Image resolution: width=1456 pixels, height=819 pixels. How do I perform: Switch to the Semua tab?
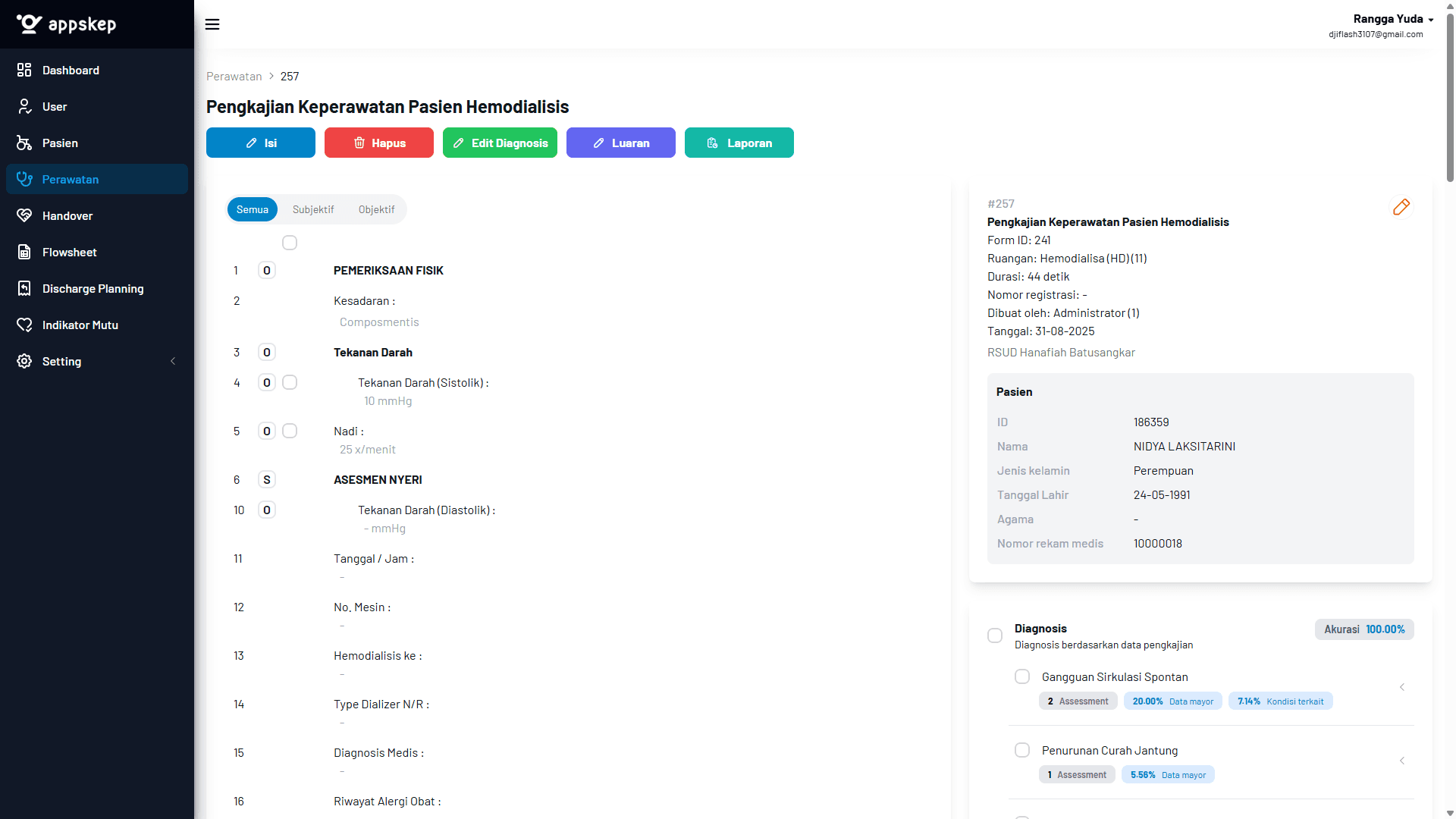253,209
